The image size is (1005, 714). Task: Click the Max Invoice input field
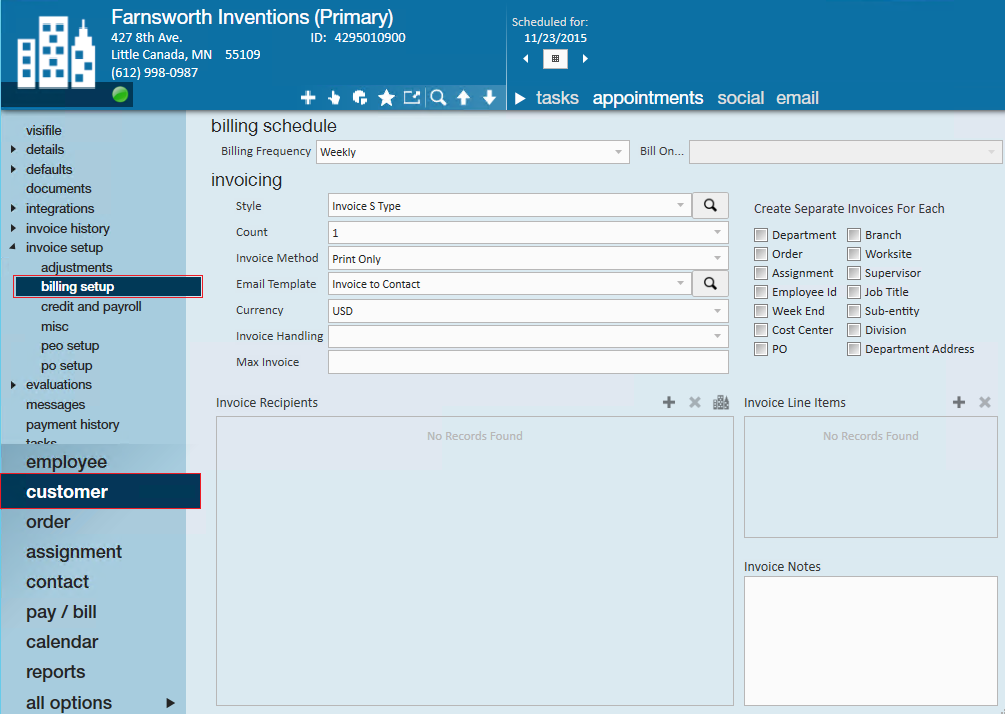[x=528, y=362]
